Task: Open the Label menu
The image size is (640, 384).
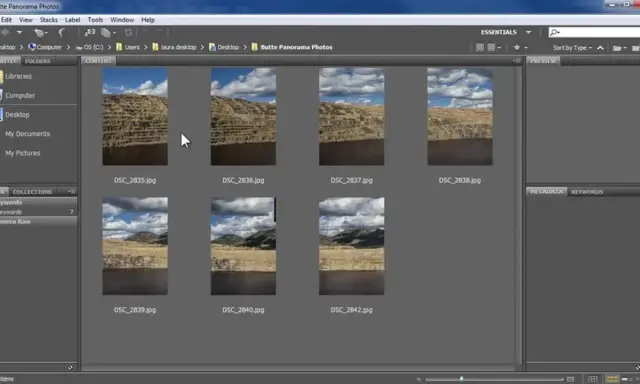Action: pos(72,20)
